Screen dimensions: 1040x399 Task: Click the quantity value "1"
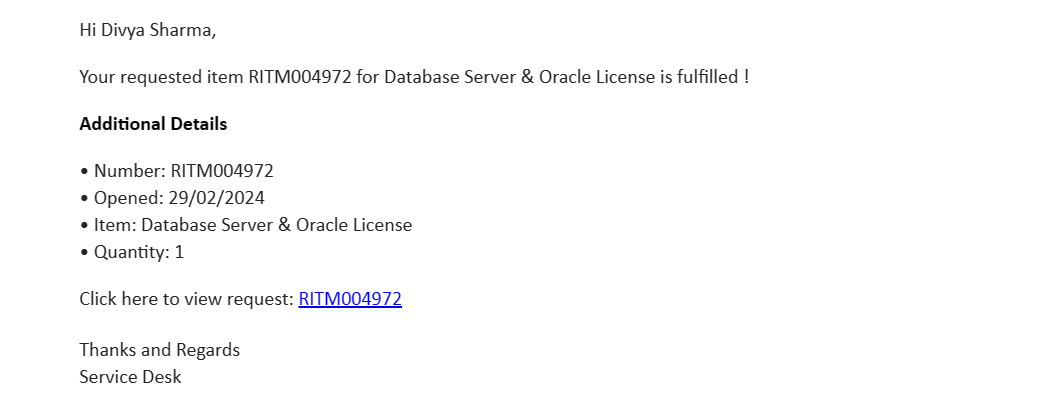pos(179,253)
